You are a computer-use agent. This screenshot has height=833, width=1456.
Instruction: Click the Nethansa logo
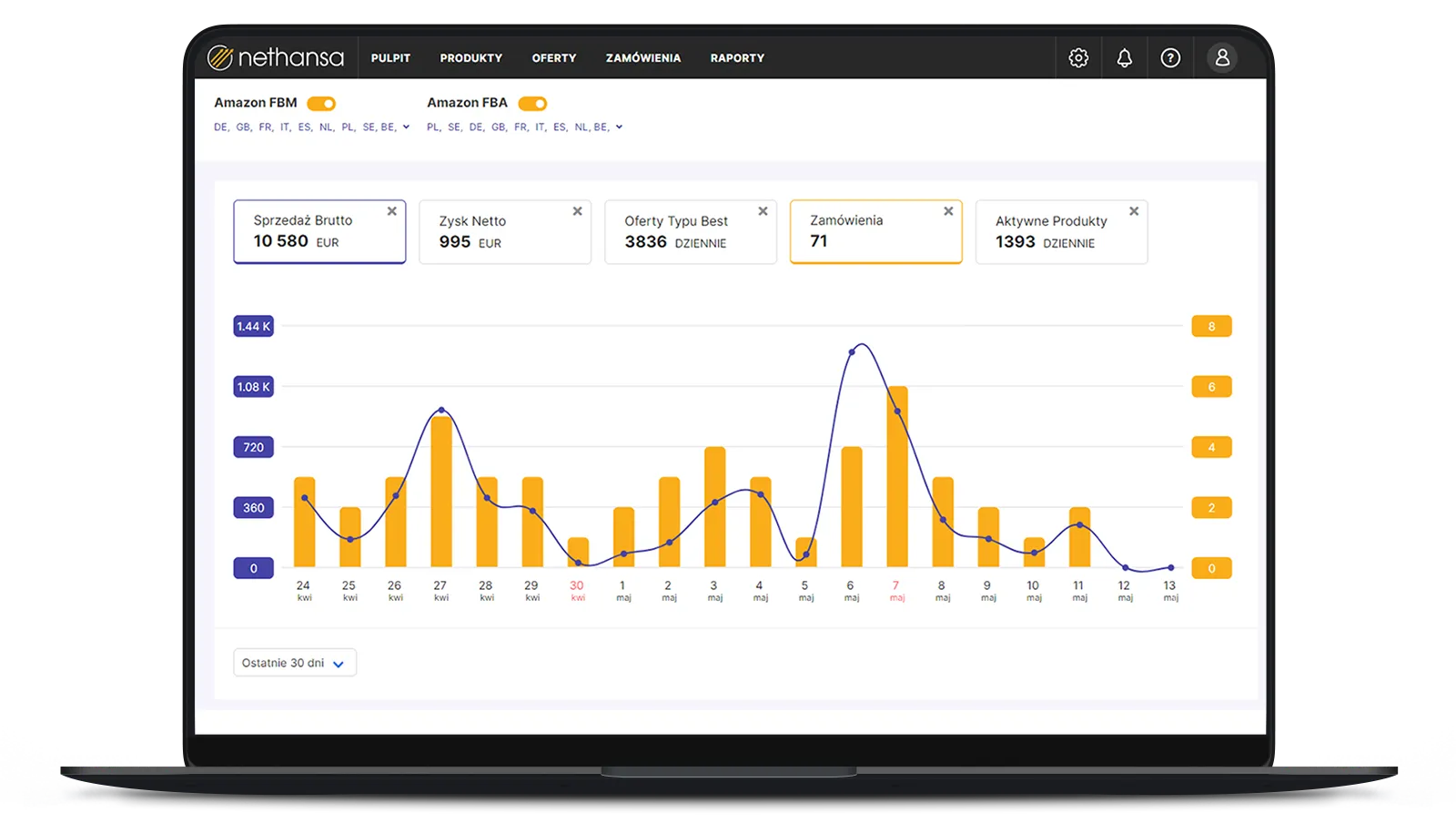(276, 58)
